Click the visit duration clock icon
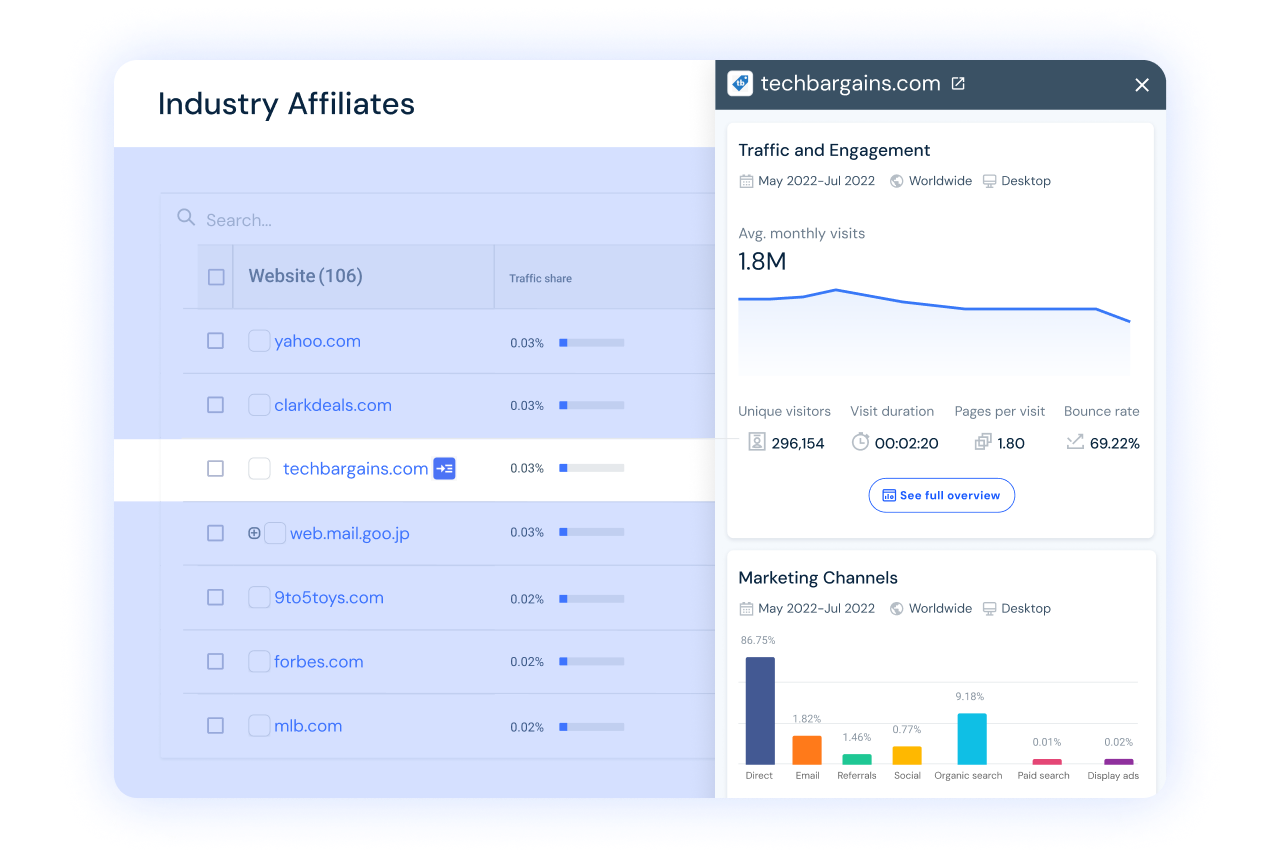This screenshot has width=1280, height=856. 860,442
